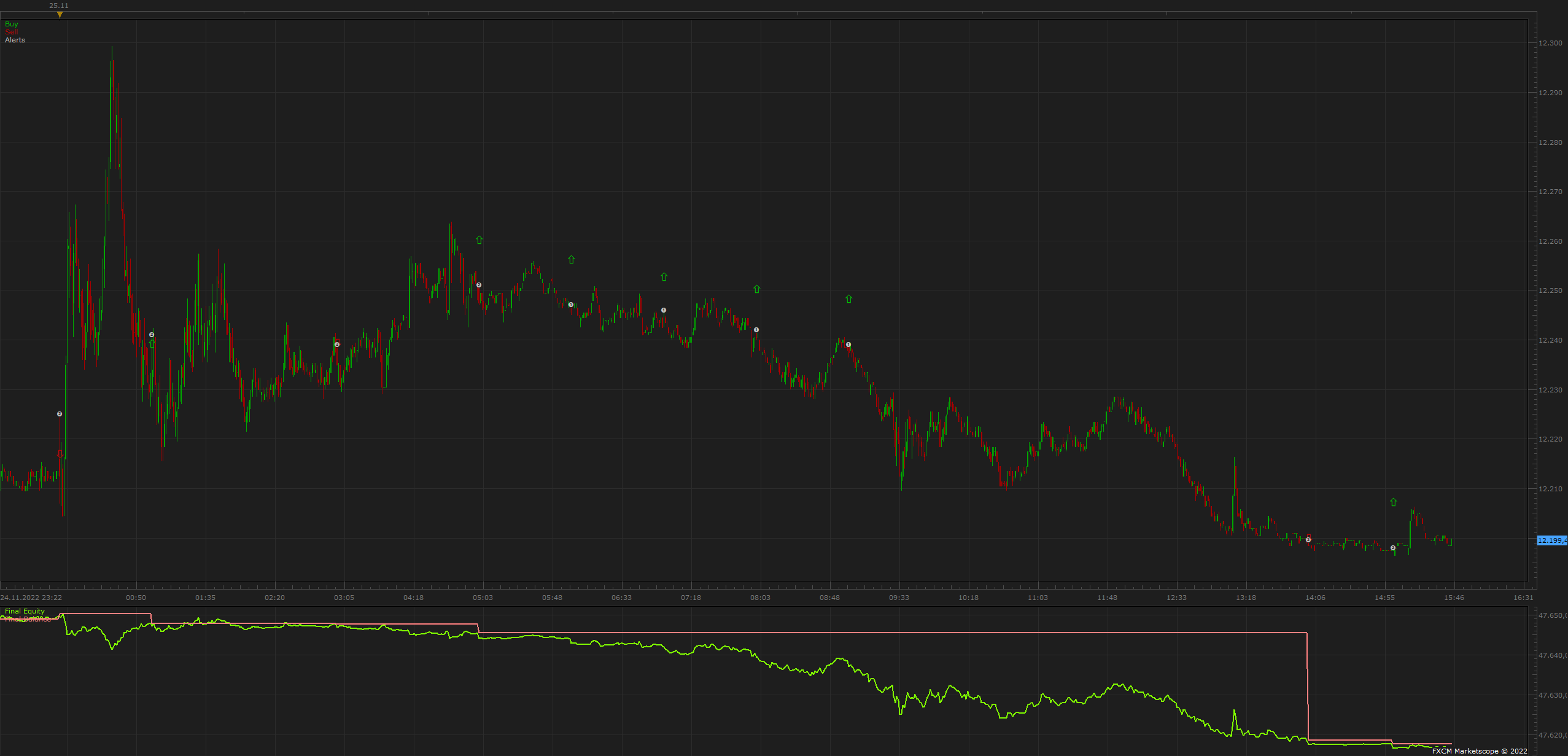This screenshot has width=1568, height=756.
Task: Click the blue current price label 12.199
Action: click(1551, 540)
